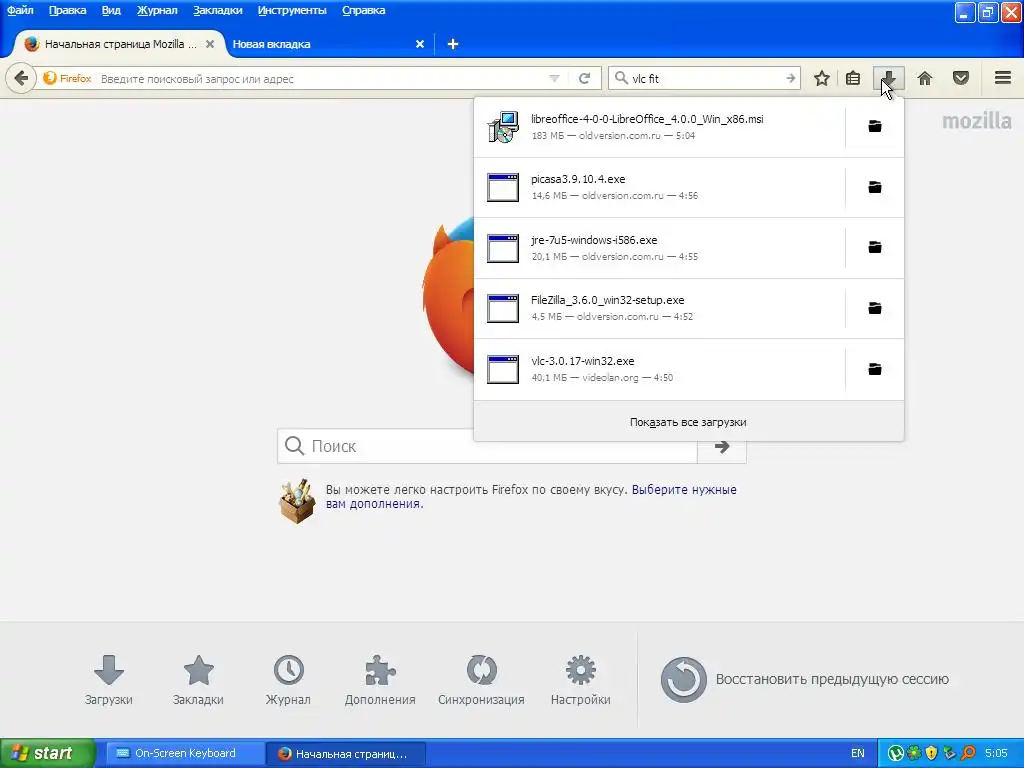Open the Файл menu
Image resolution: width=1024 pixels, height=768 pixels.
[x=20, y=10]
